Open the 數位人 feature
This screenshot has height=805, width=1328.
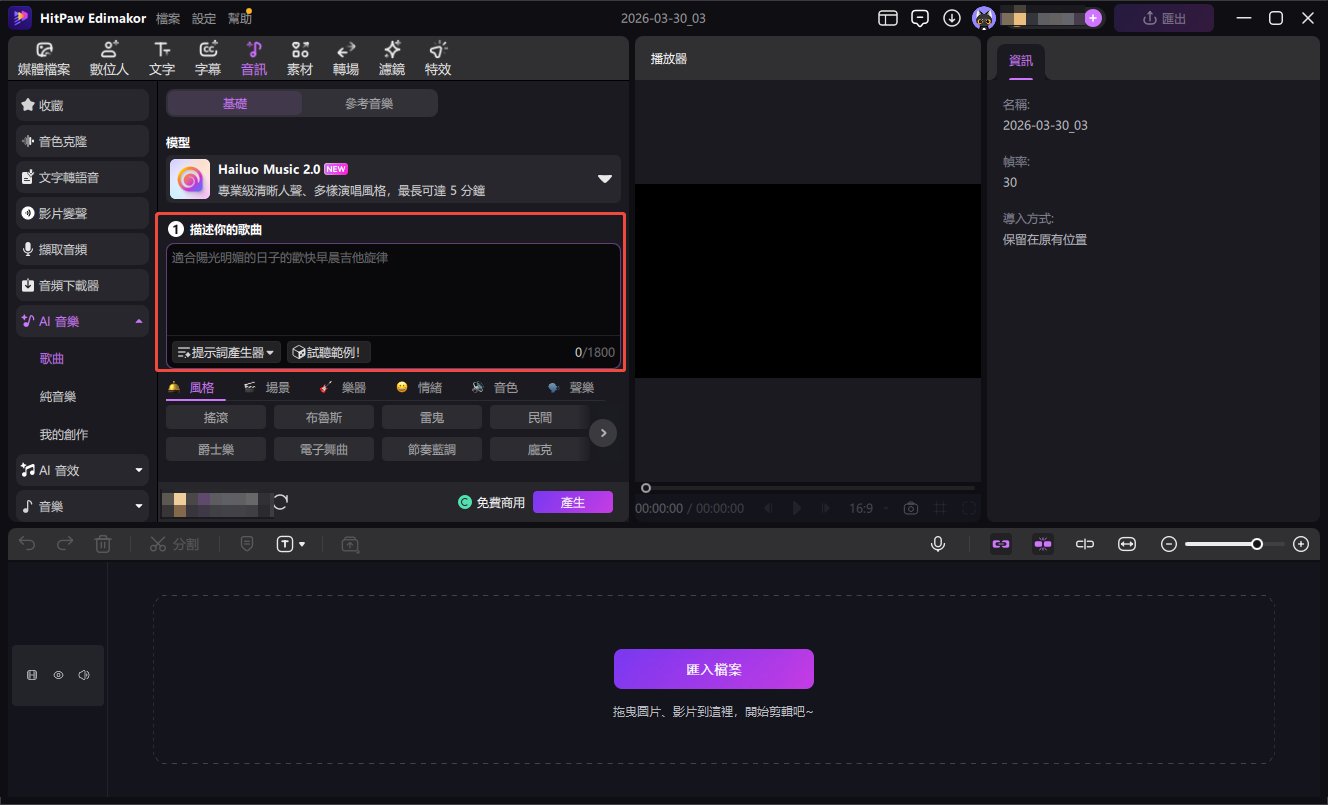(x=108, y=57)
